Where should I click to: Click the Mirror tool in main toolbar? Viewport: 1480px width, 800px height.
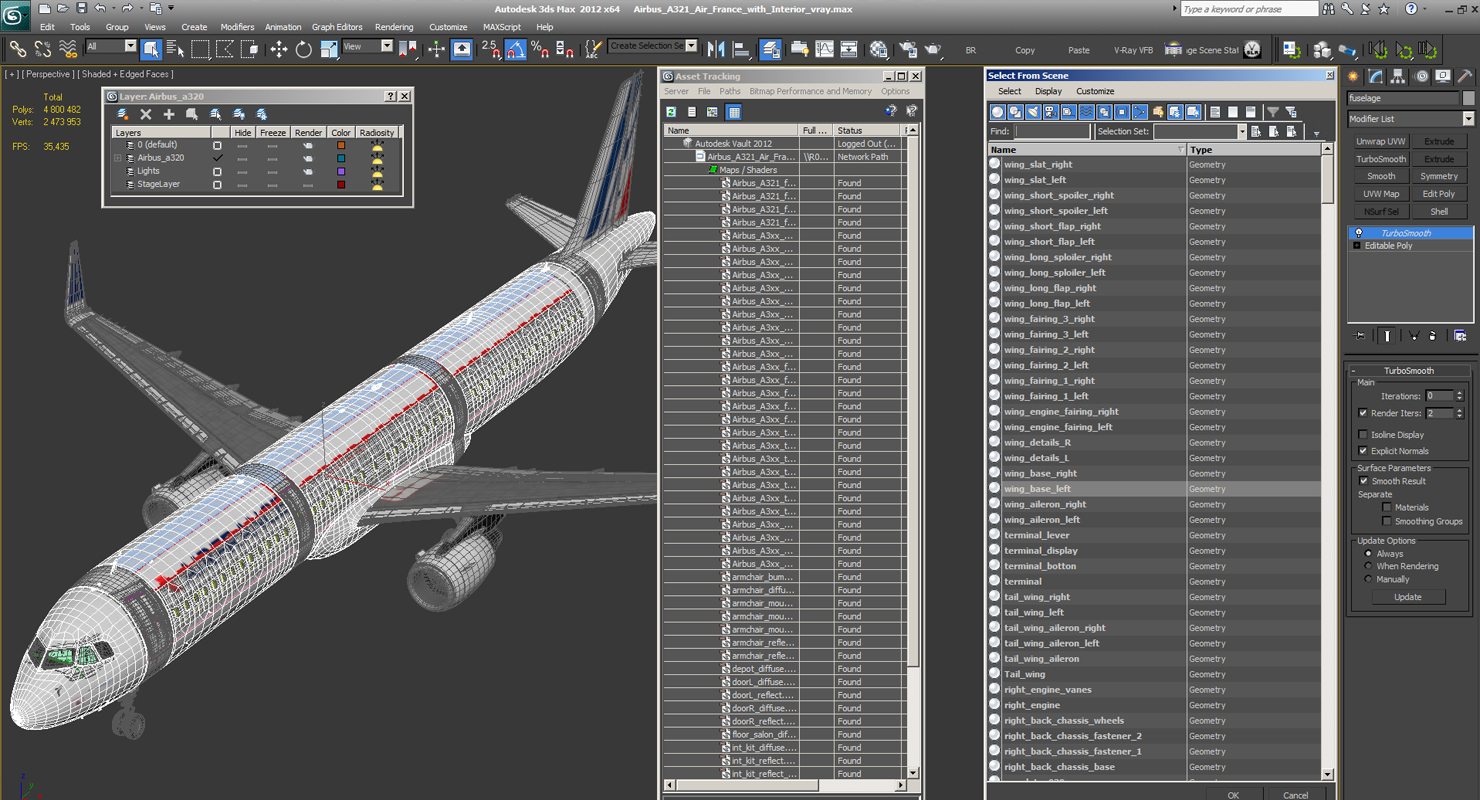pyautogui.click(x=716, y=48)
